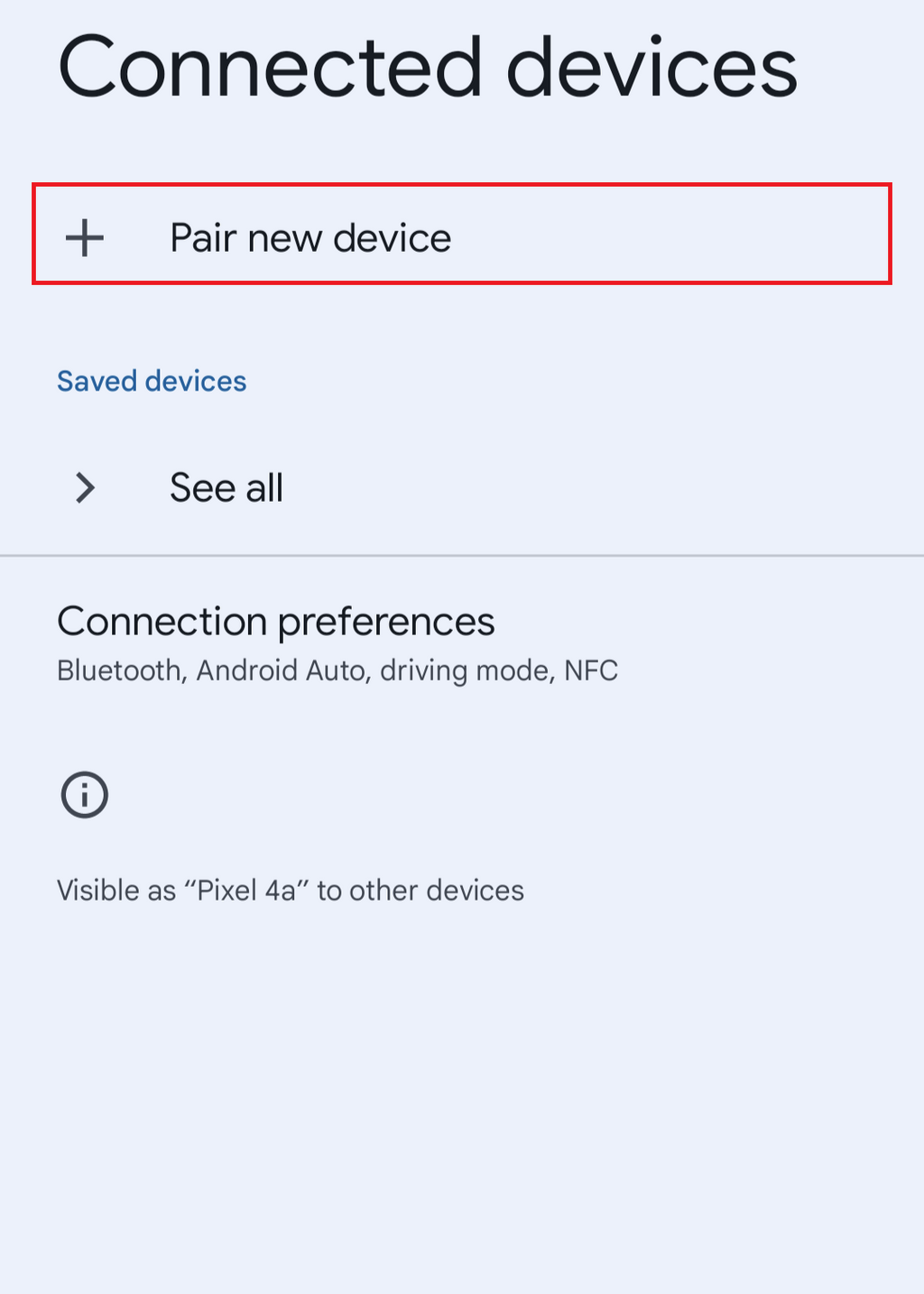Open the See all saved devices entry
924x1294 pixels.
[x=226, y=488]
